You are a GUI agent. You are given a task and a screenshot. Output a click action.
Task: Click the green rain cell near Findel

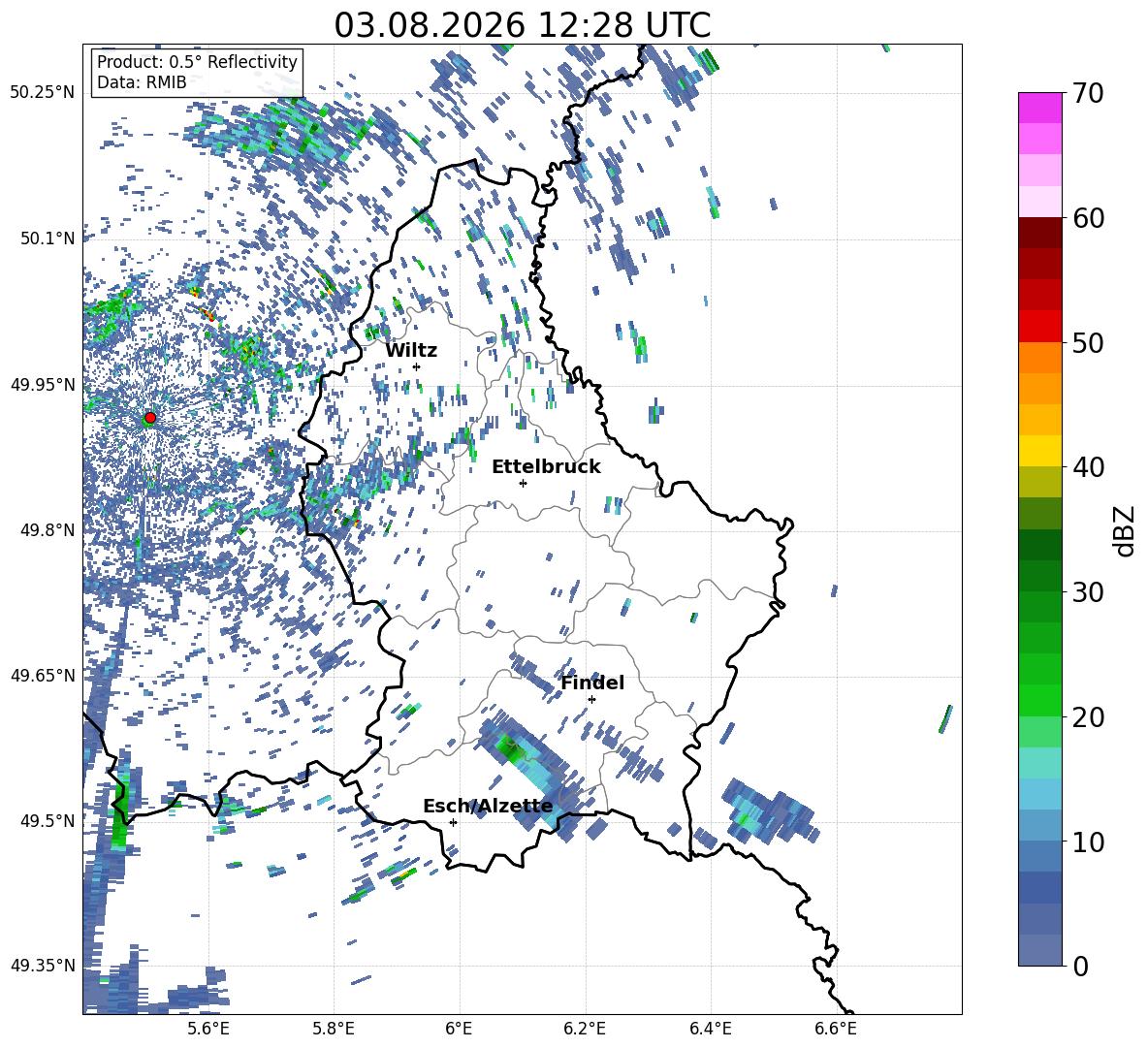click(510, 747)
